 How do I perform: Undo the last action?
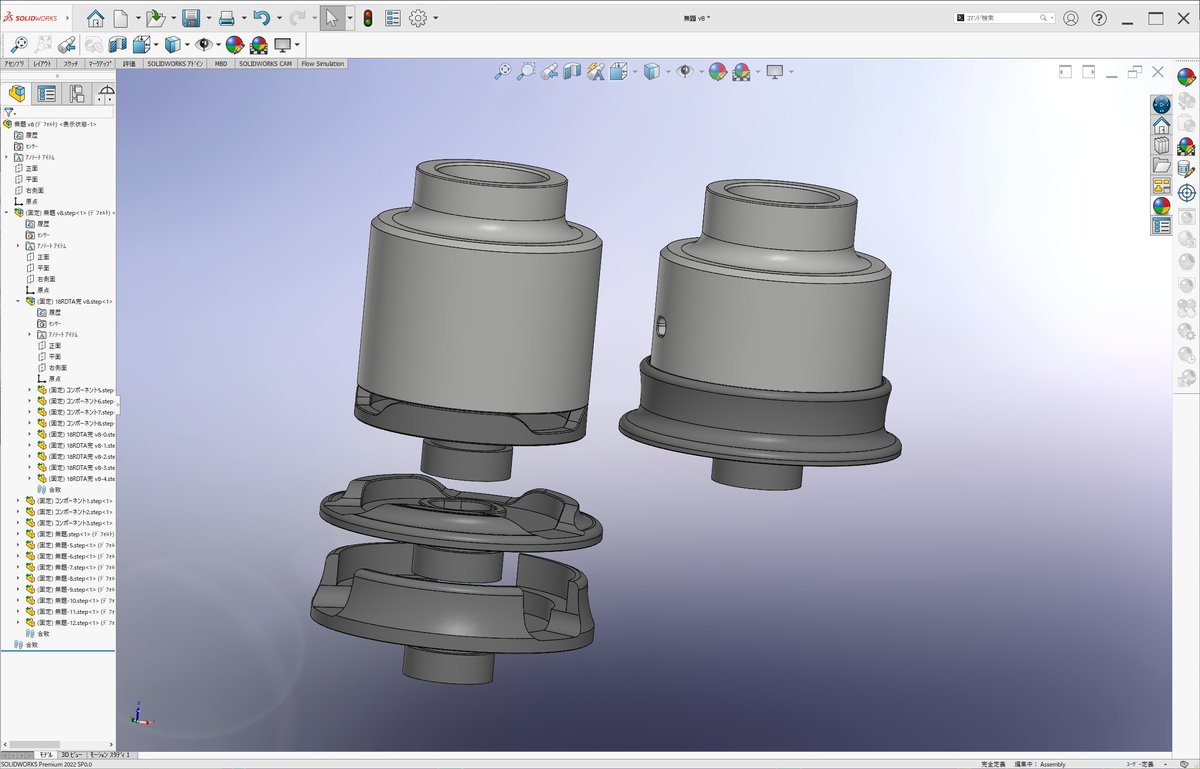[261, 18]
